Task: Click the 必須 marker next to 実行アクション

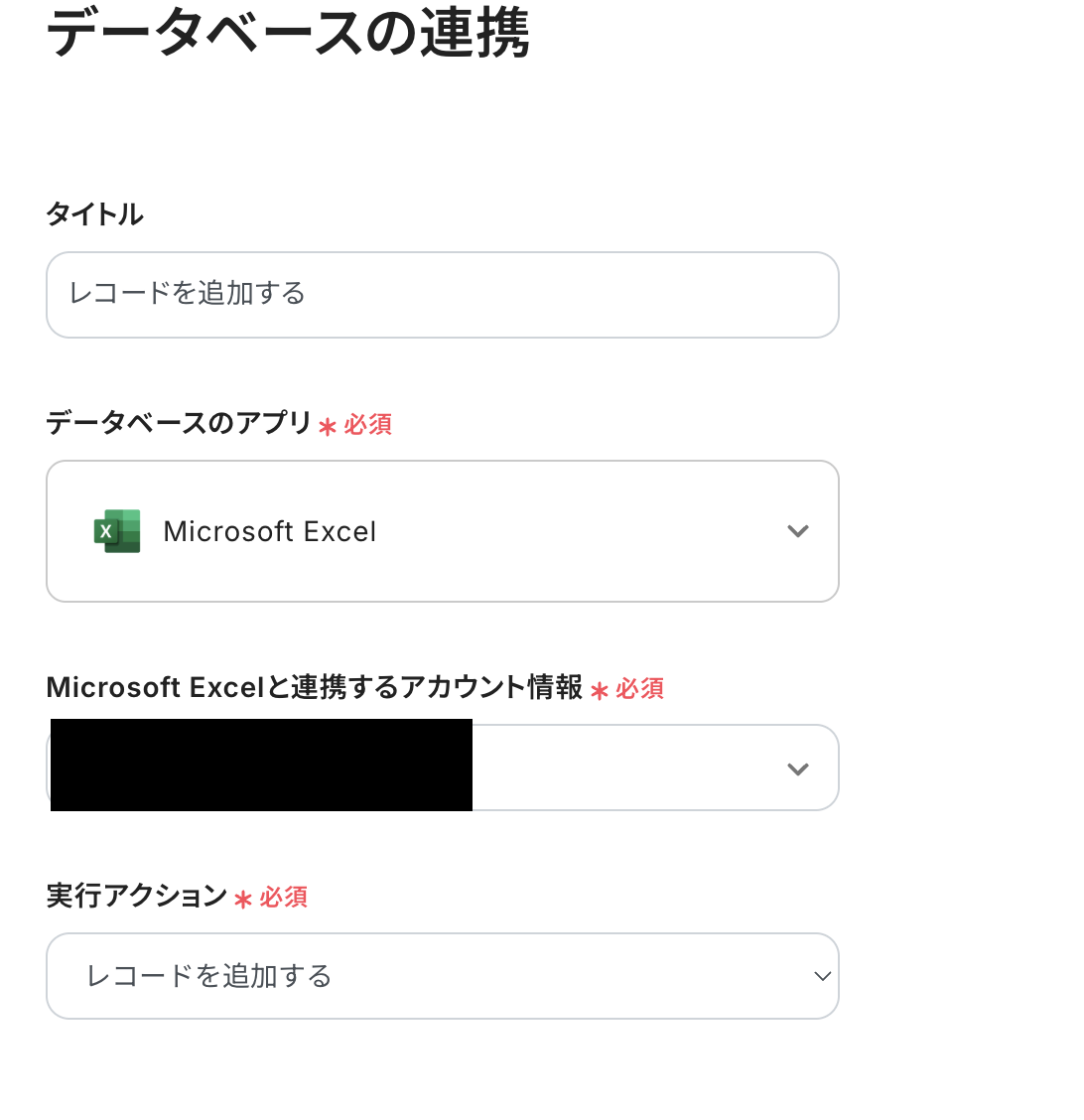Action: pos(284,898)
